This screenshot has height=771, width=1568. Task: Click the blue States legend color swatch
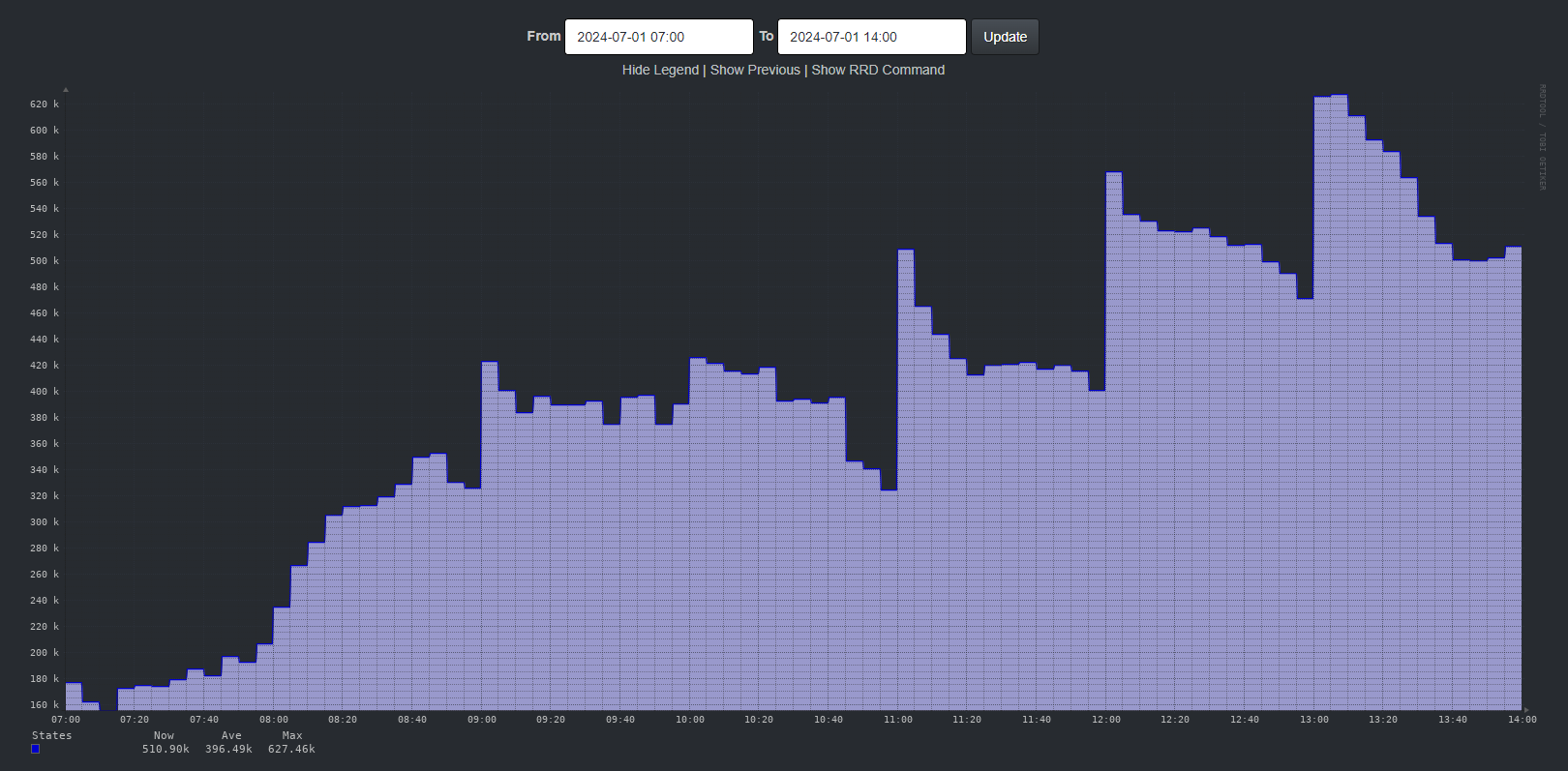pos(36,749)
